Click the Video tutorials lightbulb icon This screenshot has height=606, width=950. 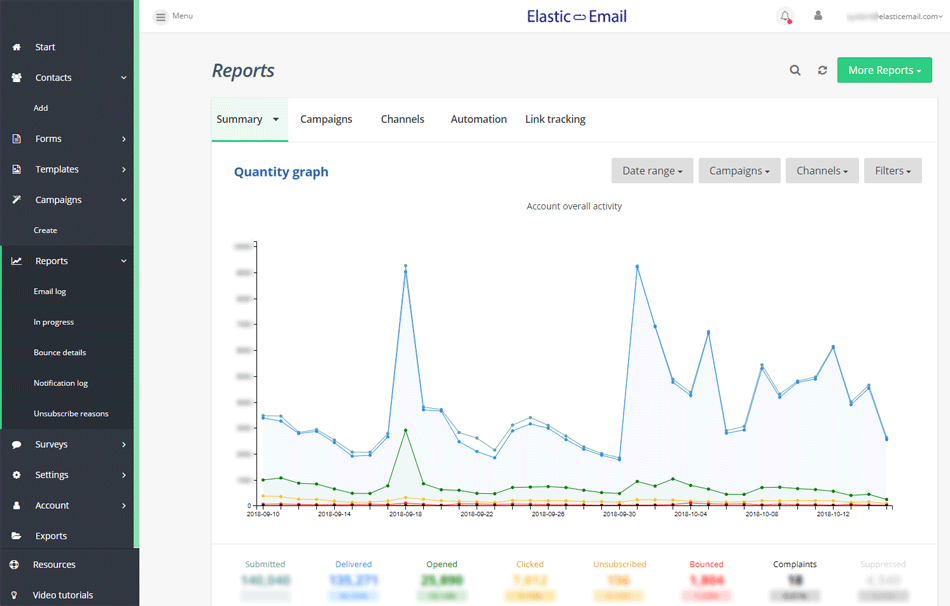pos(16,595)
